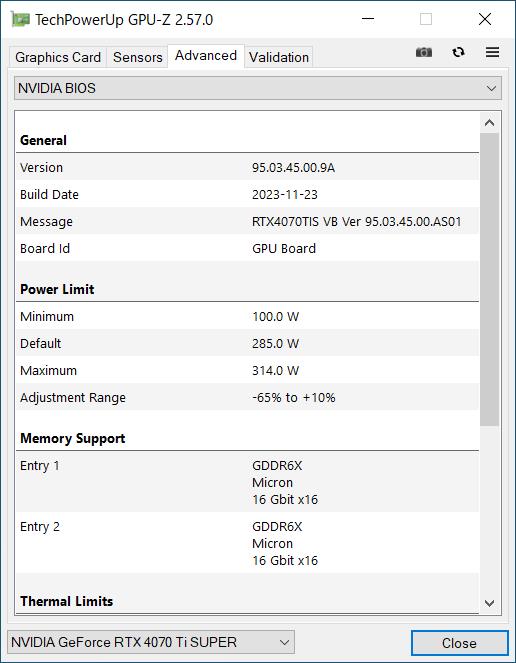Click the Memory Support section header
This screenshot has width=516, height=663.
point(72,438)
